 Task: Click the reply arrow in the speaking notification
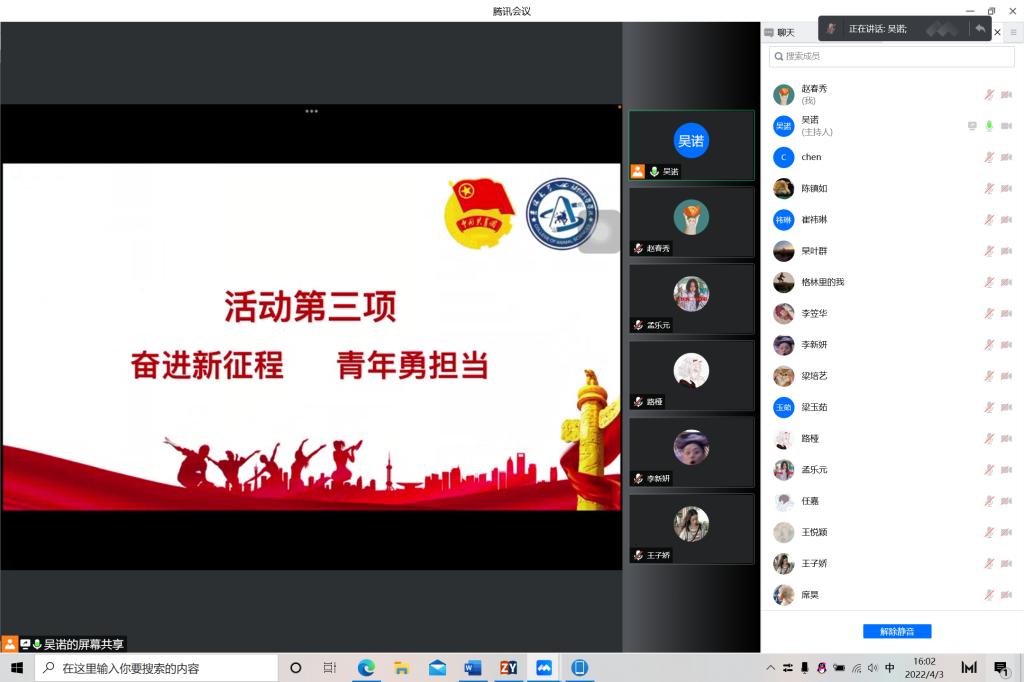click(980, 29)
